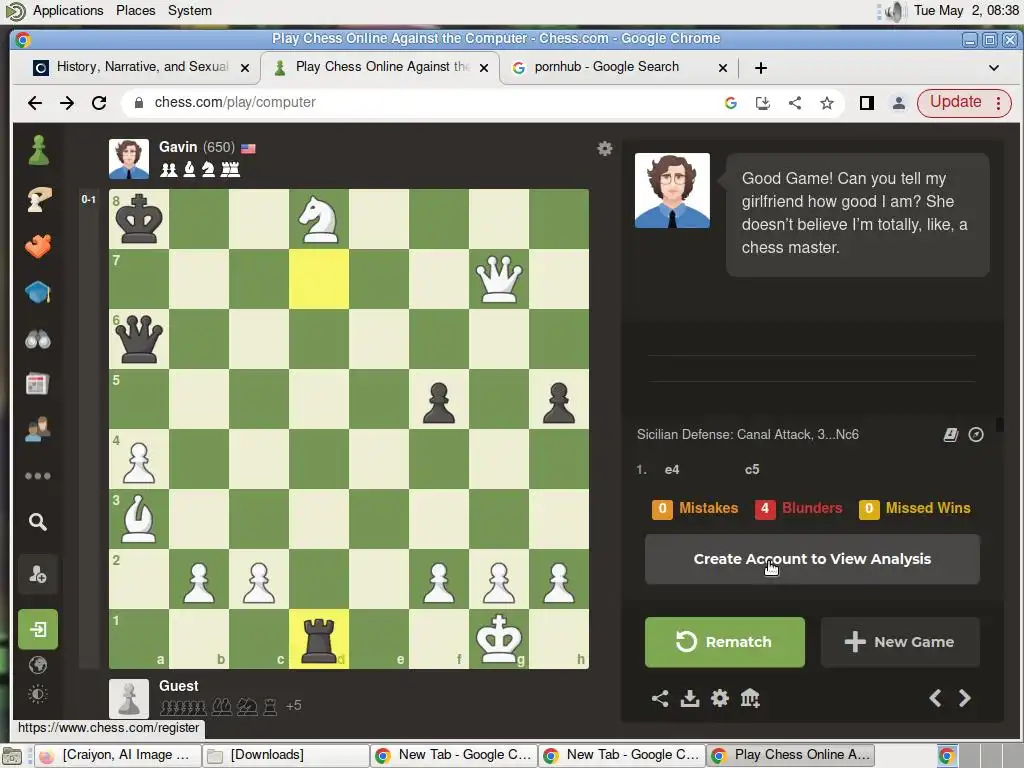Click the large Gavin portrait in chat

click(672, 191)
